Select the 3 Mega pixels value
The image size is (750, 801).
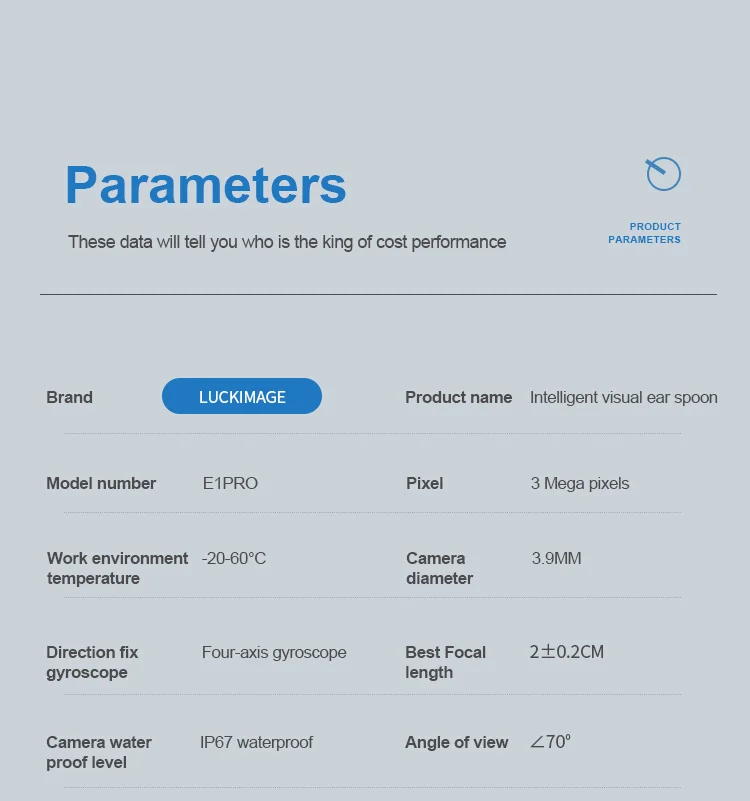click(580, 483)
